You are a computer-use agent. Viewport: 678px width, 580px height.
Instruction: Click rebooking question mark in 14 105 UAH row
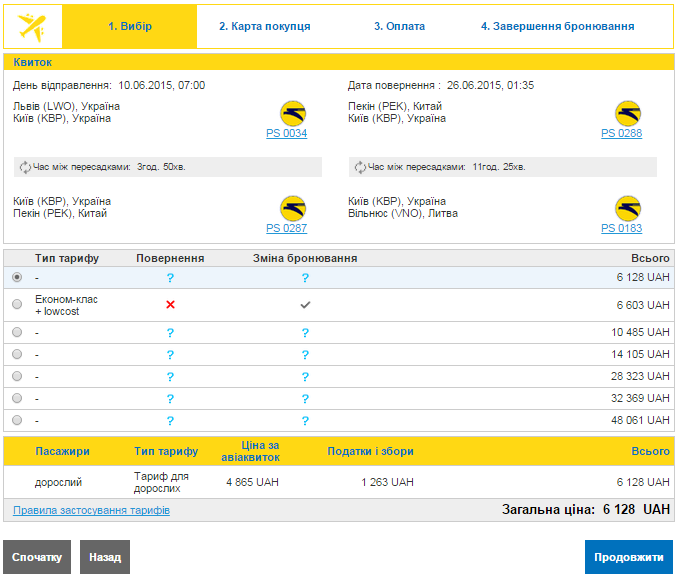coord(305,355)
